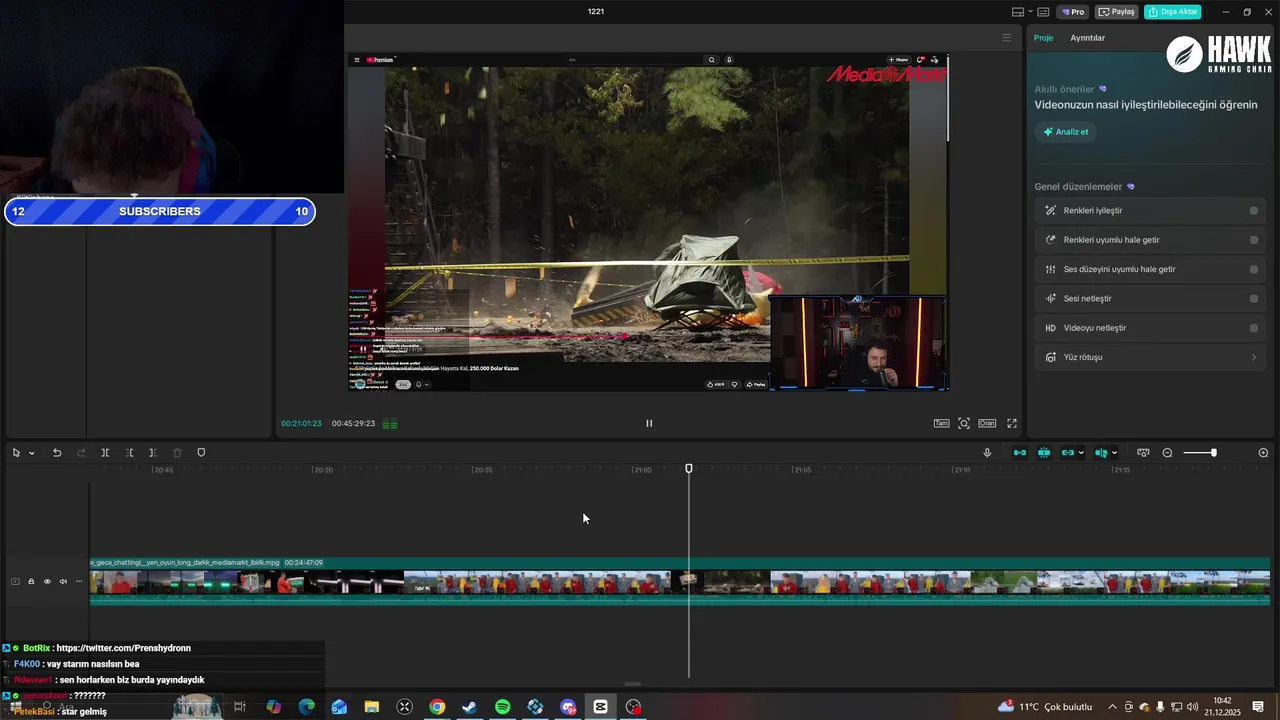Open the Oran aspect ratio button

click(987, 423)
